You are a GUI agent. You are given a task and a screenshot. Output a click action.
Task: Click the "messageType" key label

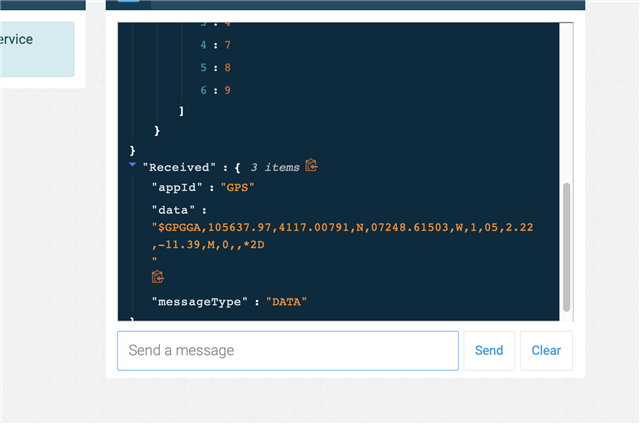(x=200, y=302)
